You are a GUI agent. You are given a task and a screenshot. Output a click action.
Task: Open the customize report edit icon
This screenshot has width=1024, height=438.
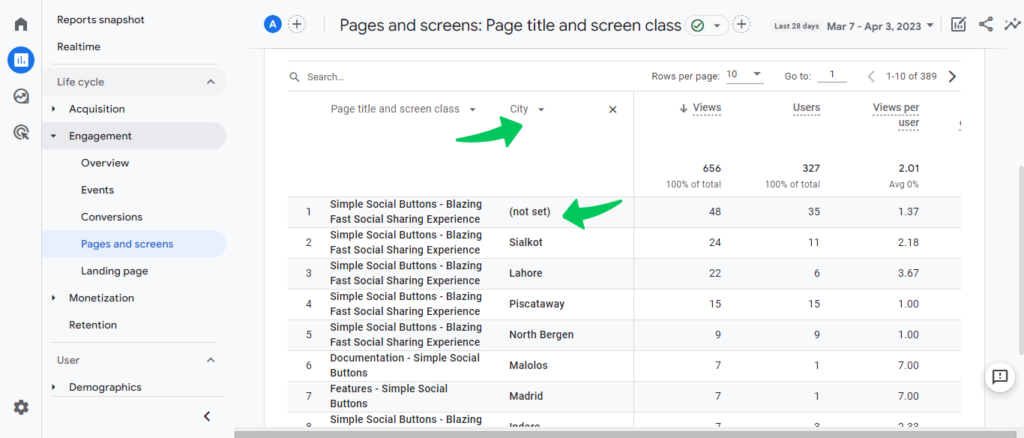[x=958, y=25]
